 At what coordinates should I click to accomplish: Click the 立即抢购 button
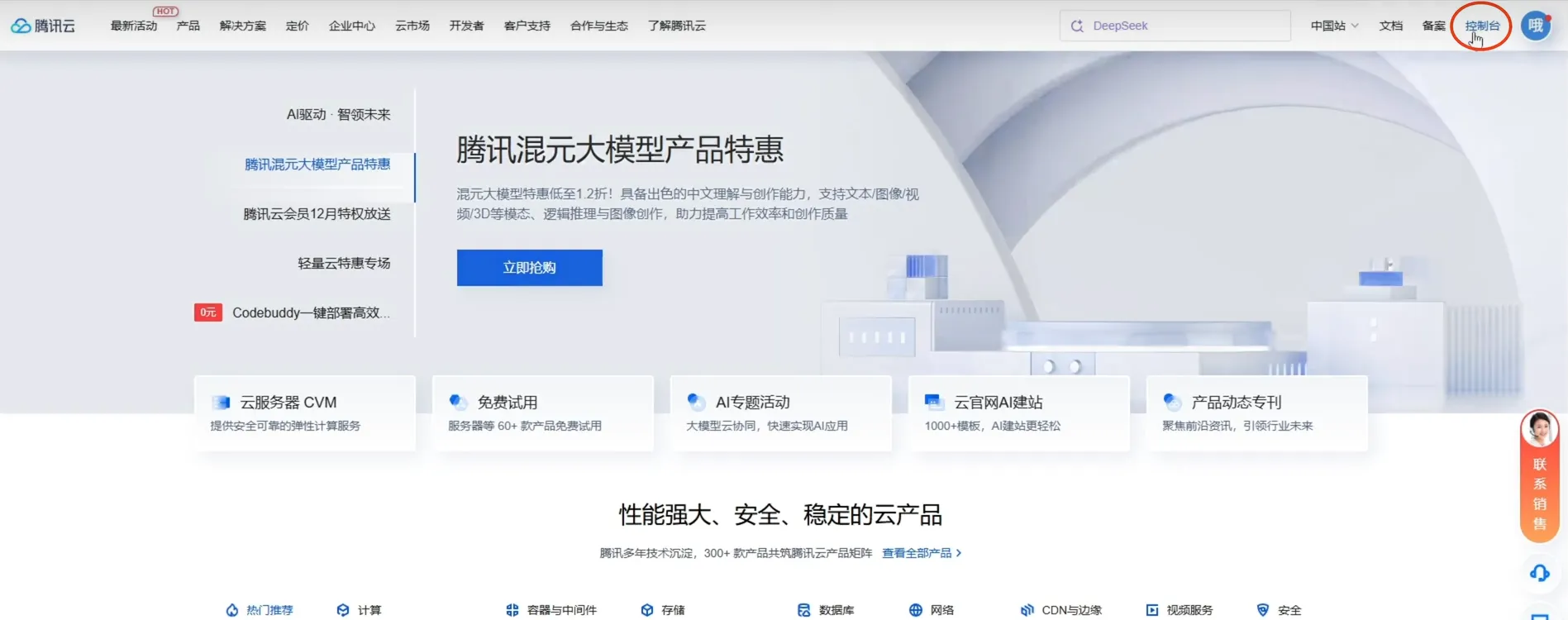coord(529,268)
